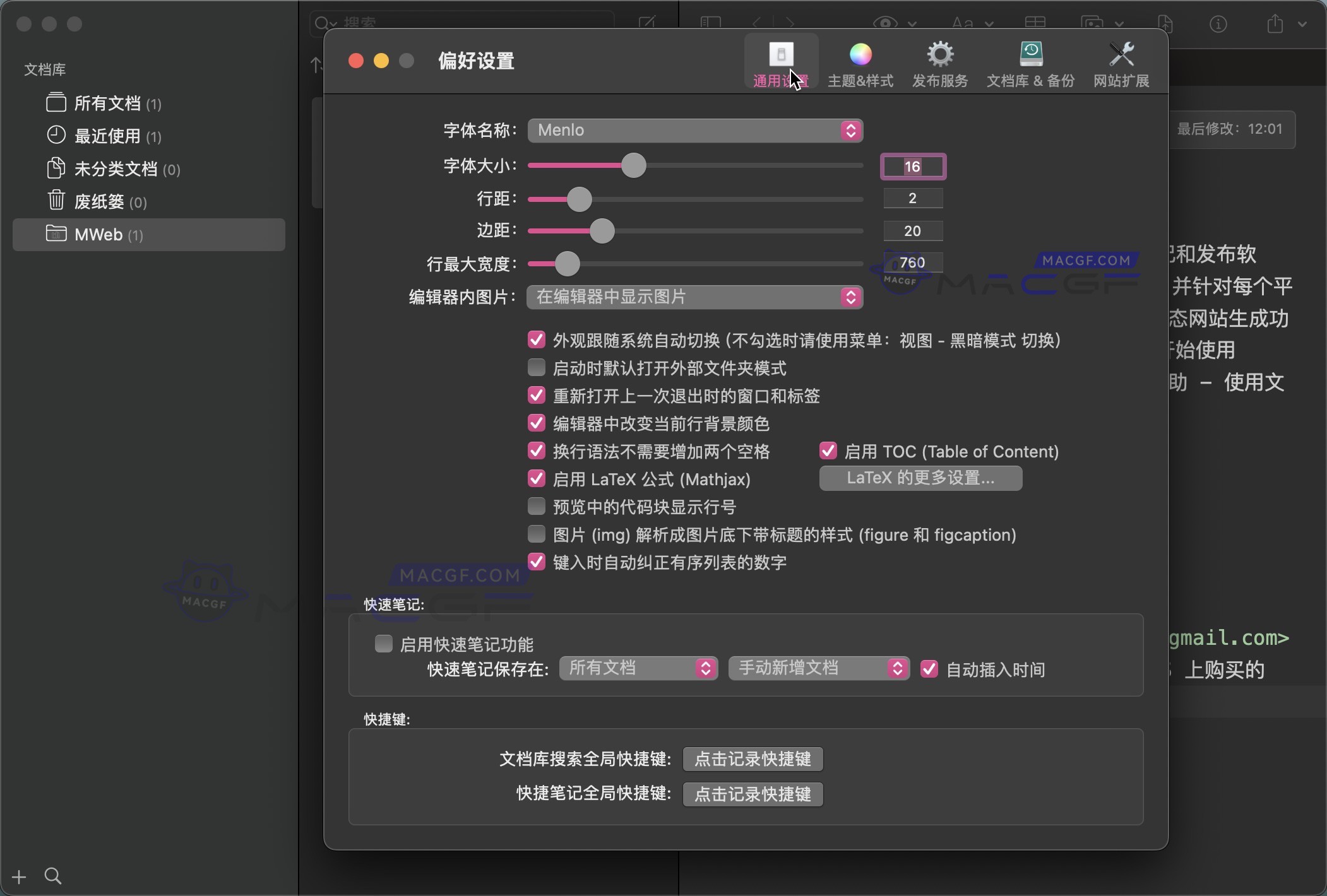Click 点击记录快捷键 for library search shortcut
Viewport: 1327px width, 896px height.
pos(752,759)
